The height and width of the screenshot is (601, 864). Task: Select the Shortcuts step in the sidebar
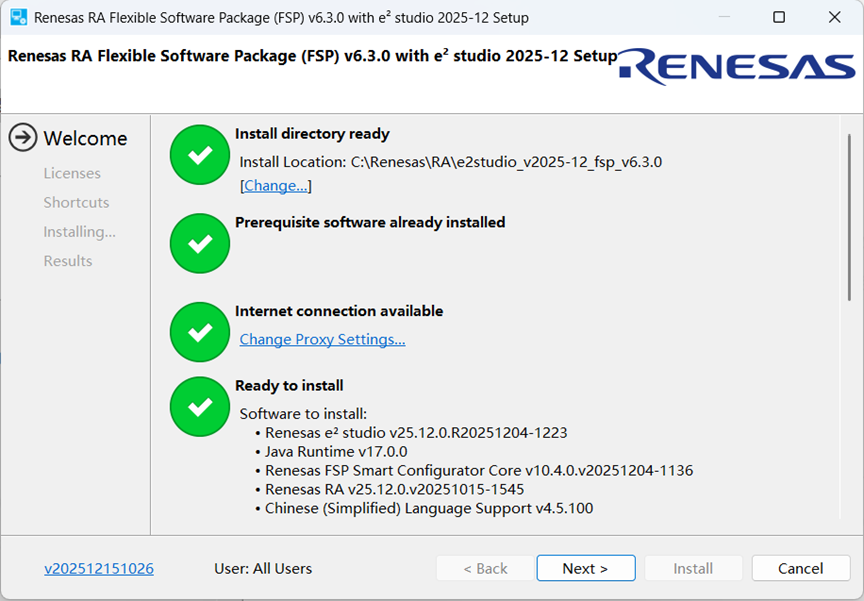pos(77,202)
